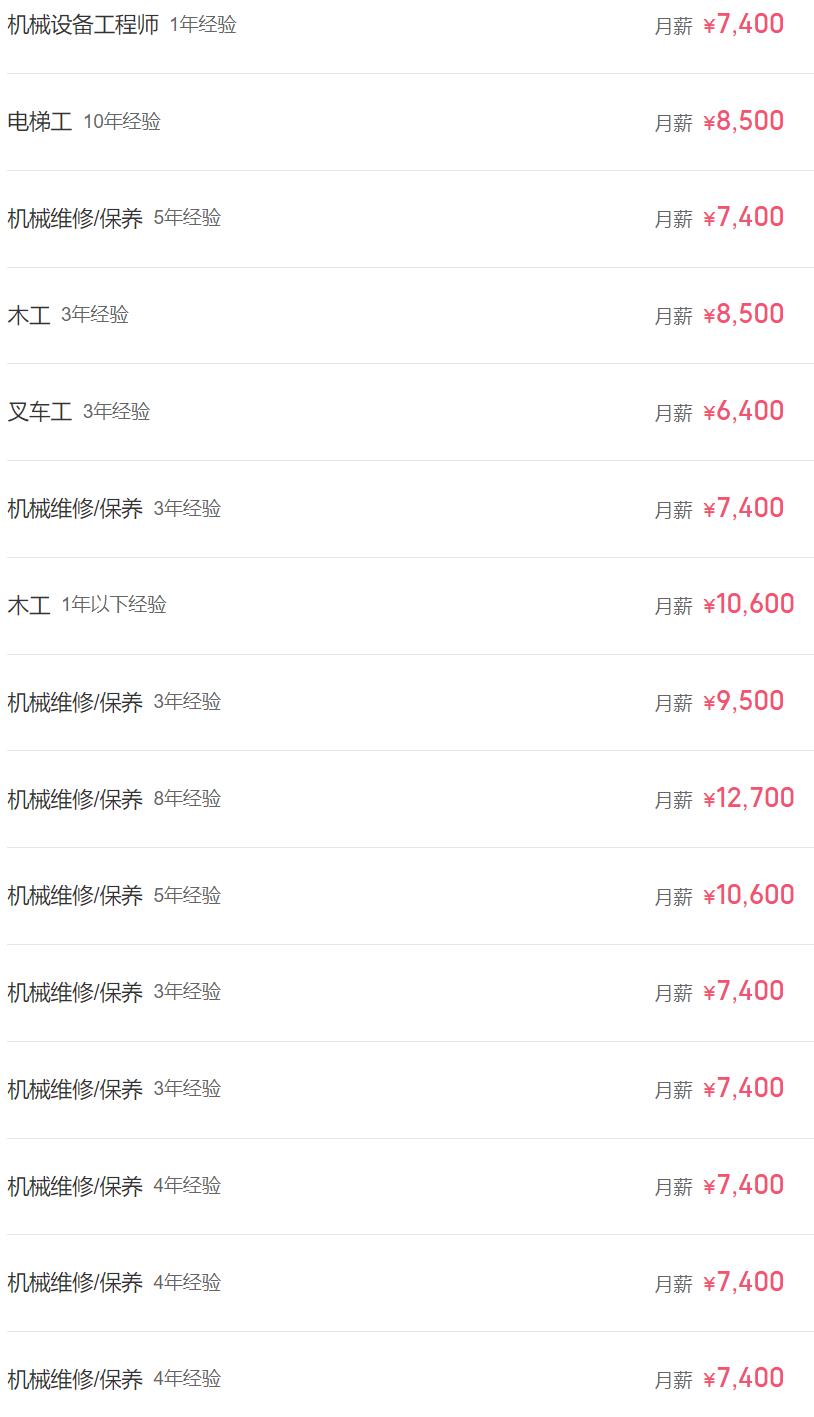Open the 机械设备工程师 job listing
Screen dimensions: 814x1417
[83, 25]
